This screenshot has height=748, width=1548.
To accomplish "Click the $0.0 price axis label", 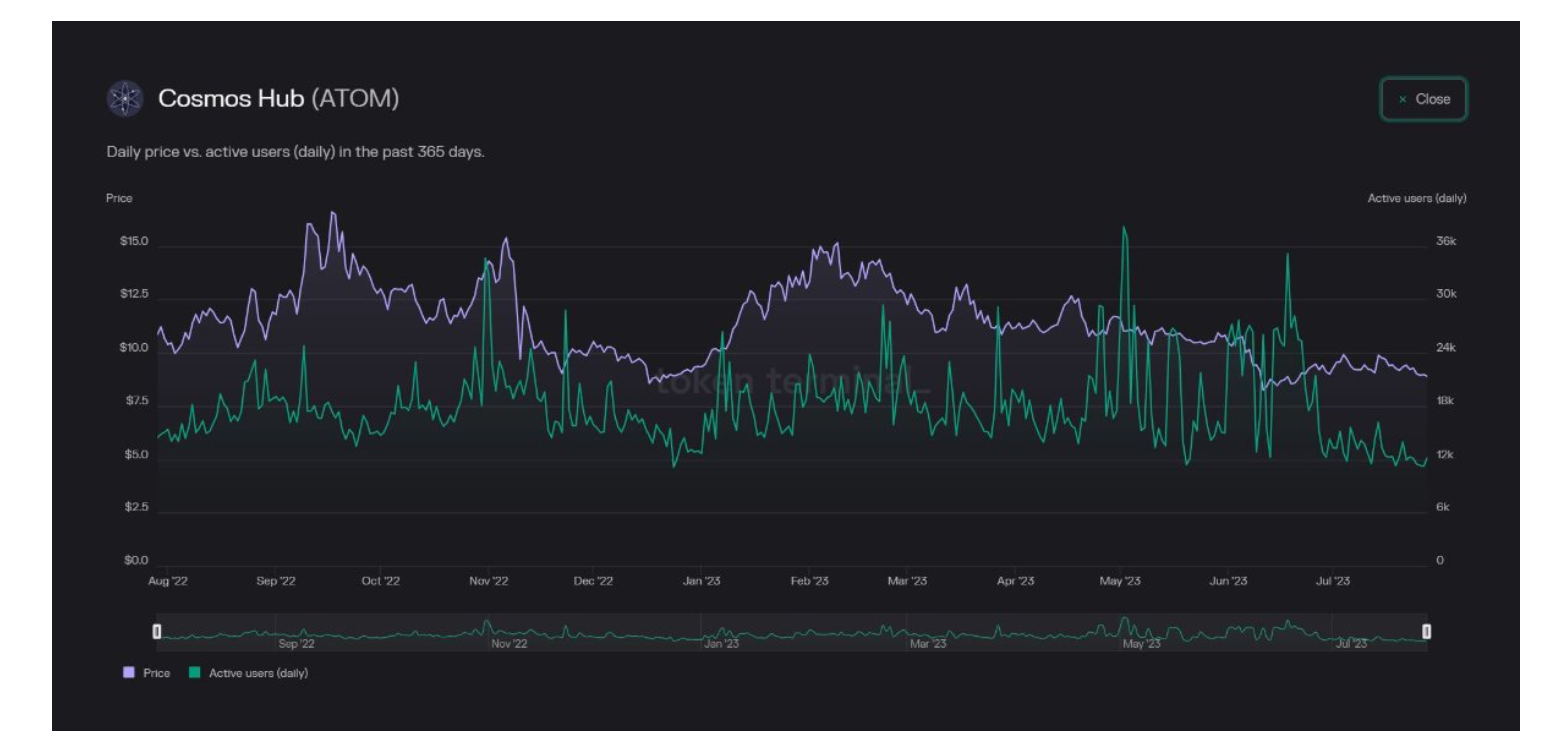I will click(135, 561).
